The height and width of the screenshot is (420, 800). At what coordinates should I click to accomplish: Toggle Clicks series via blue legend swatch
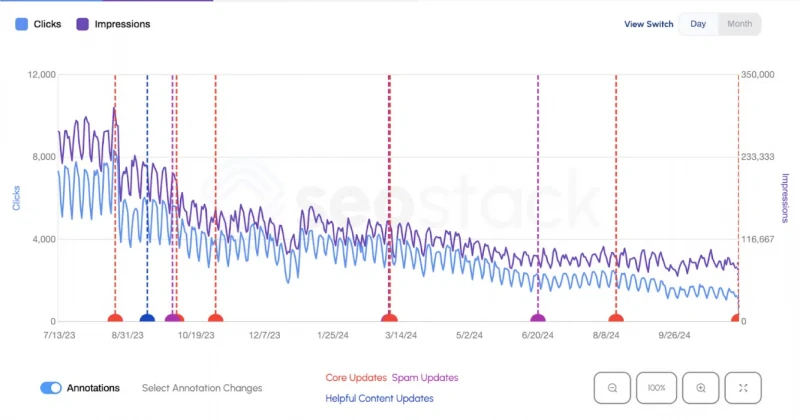[x=21, y=24]
